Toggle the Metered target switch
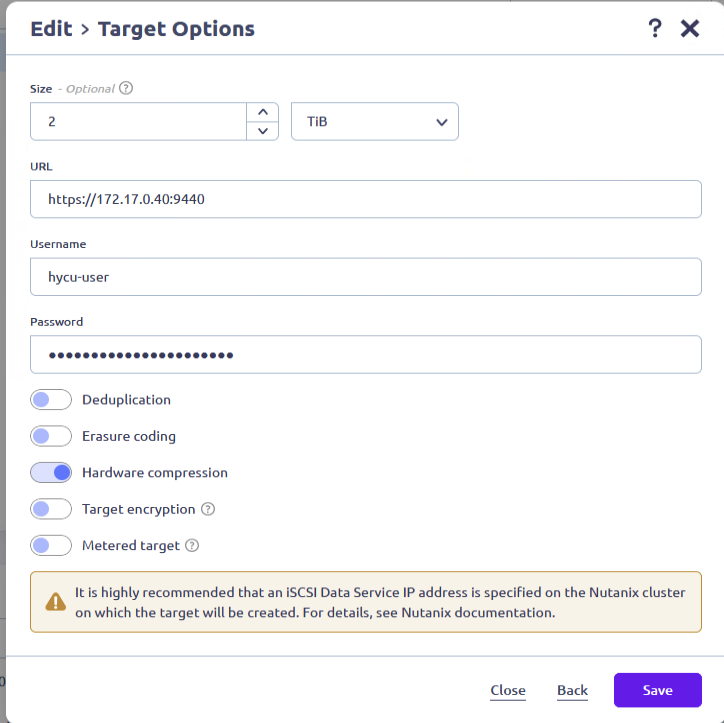 click(51, 546)
